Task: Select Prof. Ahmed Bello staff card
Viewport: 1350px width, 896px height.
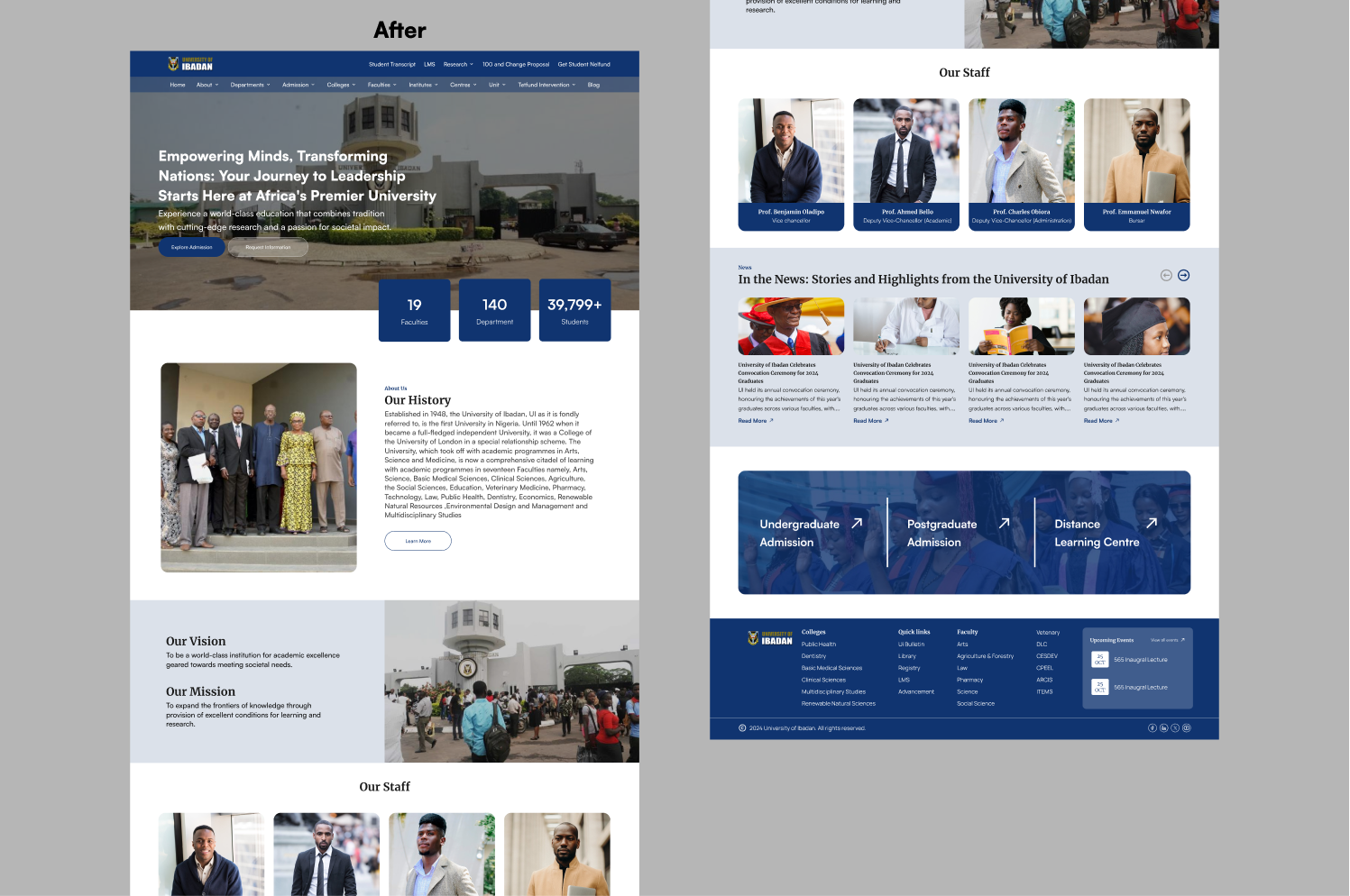Action: [x=906, y=164]
